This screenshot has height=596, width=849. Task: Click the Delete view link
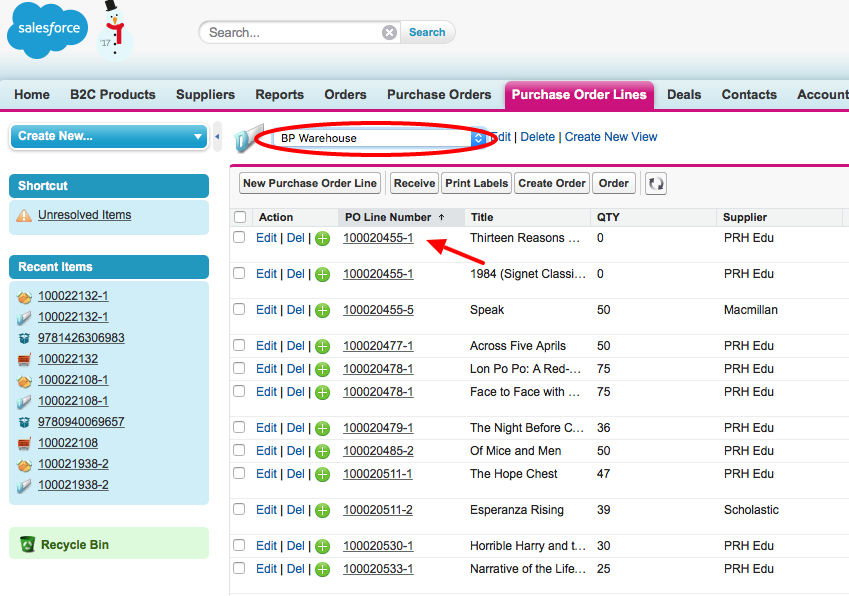point(538,137)
